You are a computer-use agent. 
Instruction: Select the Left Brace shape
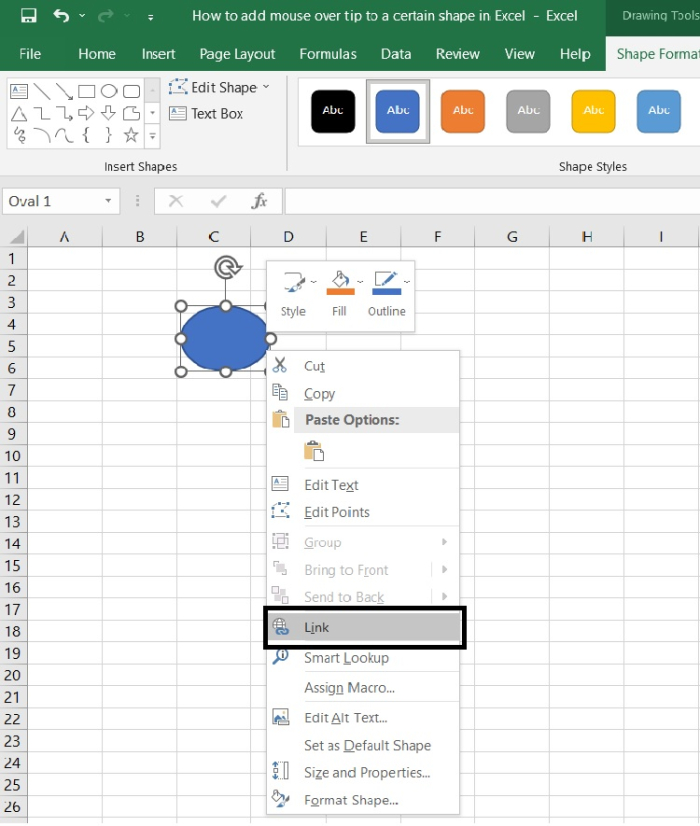pyautogui.click(x=86, y=135)
